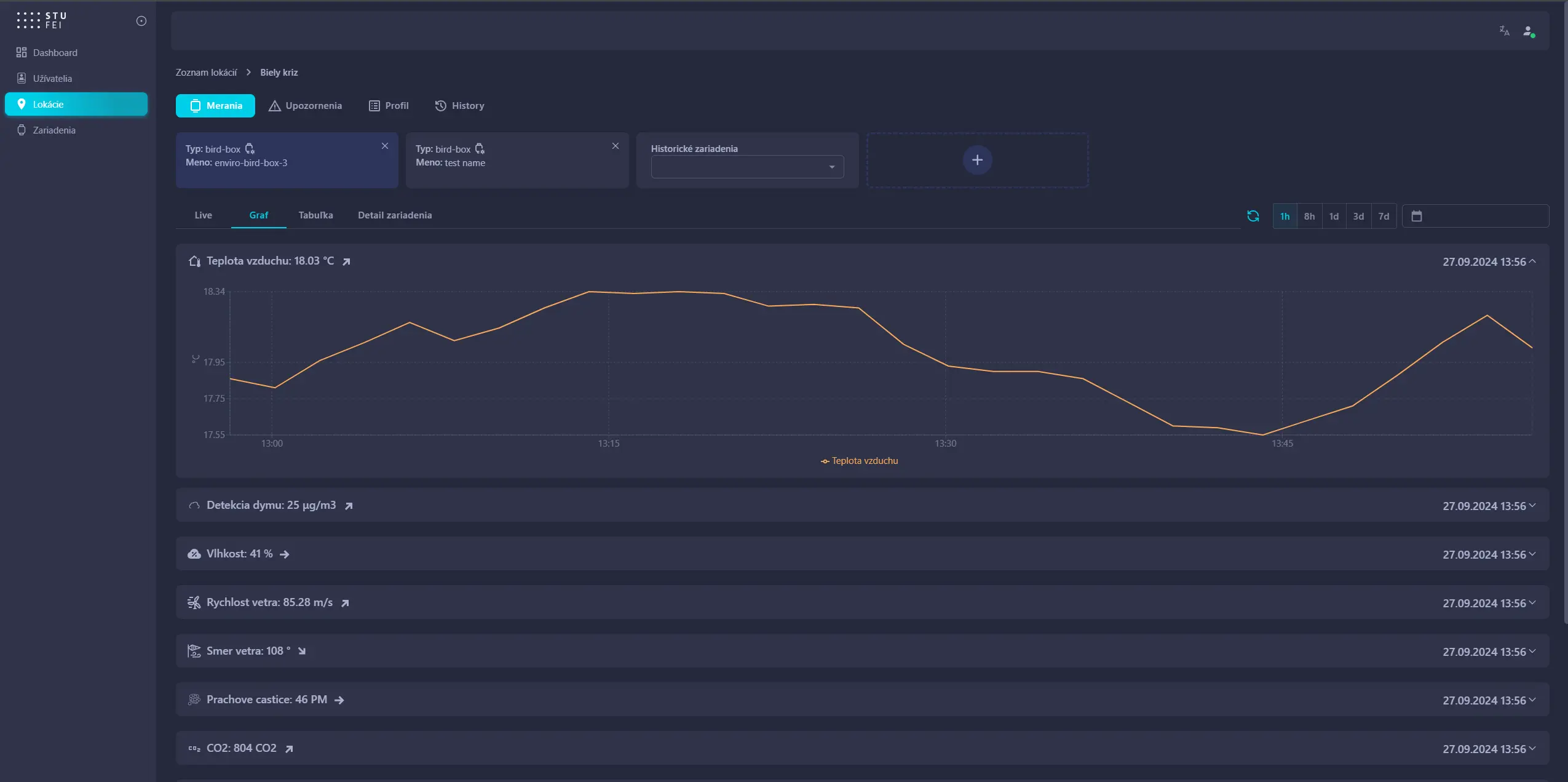The height and width of the screenshot is (782, 1568).
Task: Open Zariadenia in the sidebar
Action: [54, 130]
